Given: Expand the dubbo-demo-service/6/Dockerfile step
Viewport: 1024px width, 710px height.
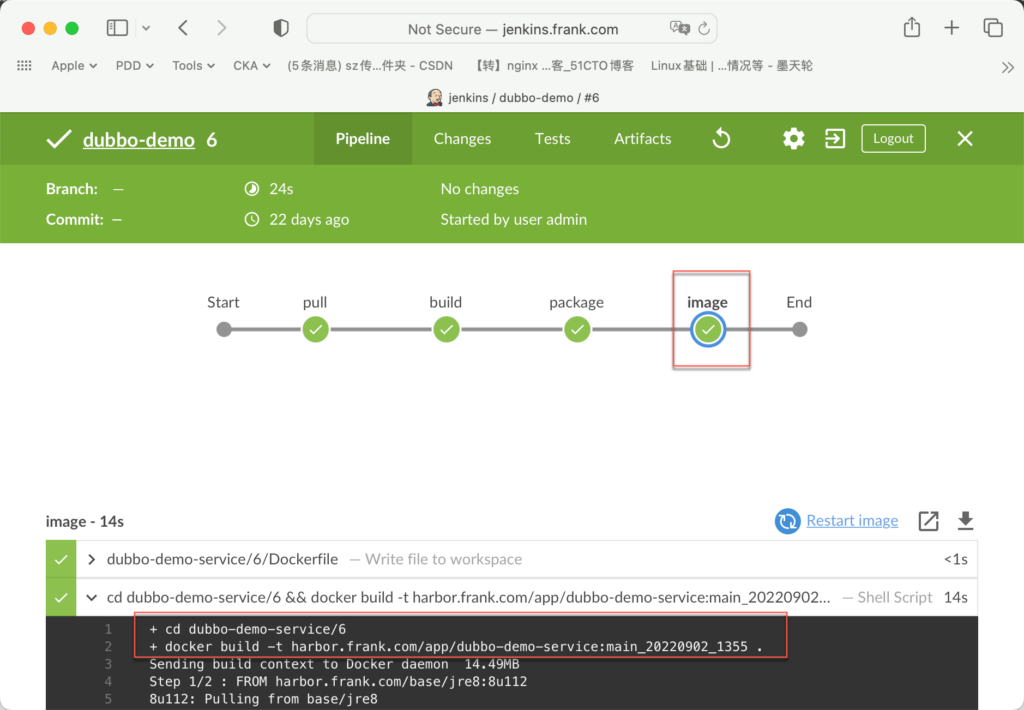Looking at the screenshot, I should coord(91,559).
